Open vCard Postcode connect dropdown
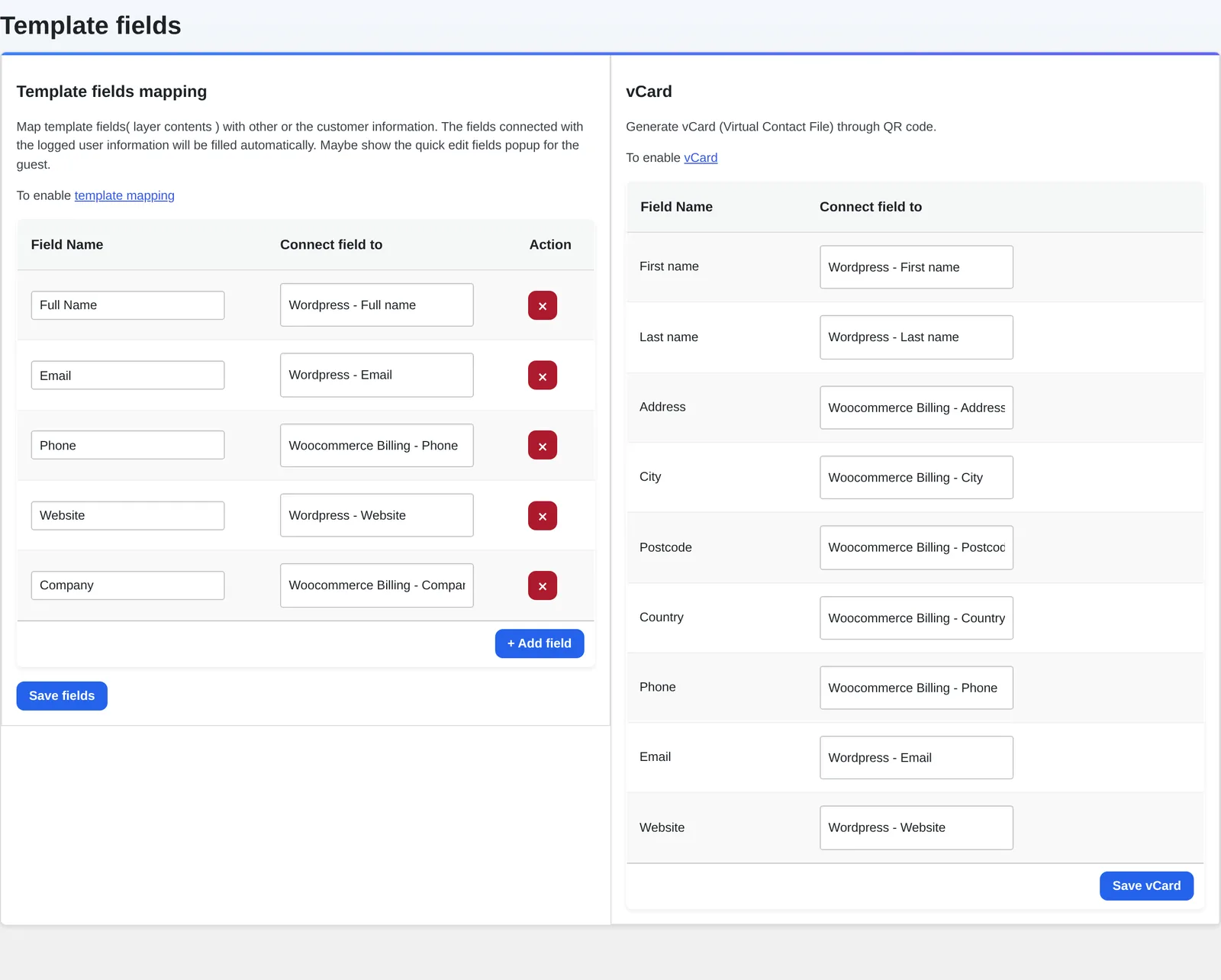1221x980 pixels. 917,547
